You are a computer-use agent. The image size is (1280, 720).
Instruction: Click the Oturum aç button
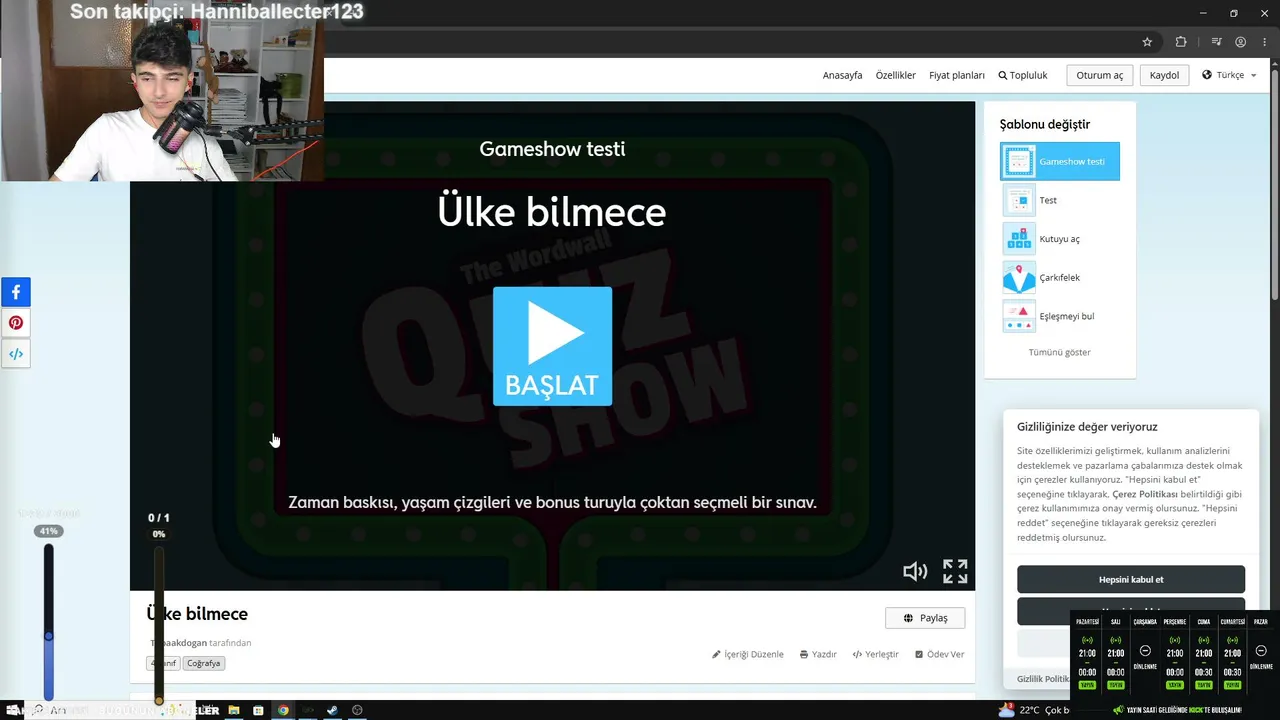(x=1100, y=75)
